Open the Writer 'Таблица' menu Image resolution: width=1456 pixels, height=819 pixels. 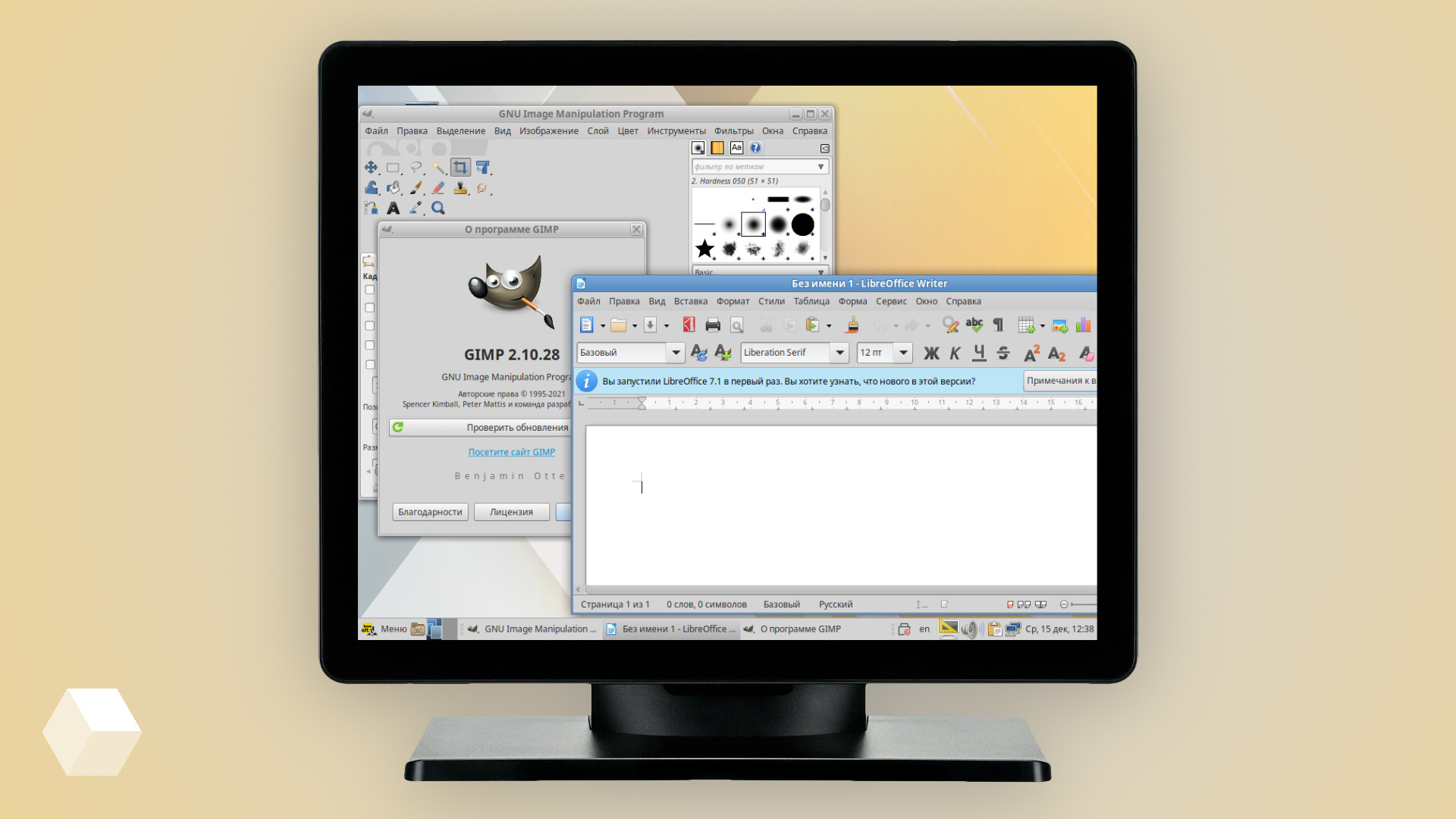tap(811, 302)
